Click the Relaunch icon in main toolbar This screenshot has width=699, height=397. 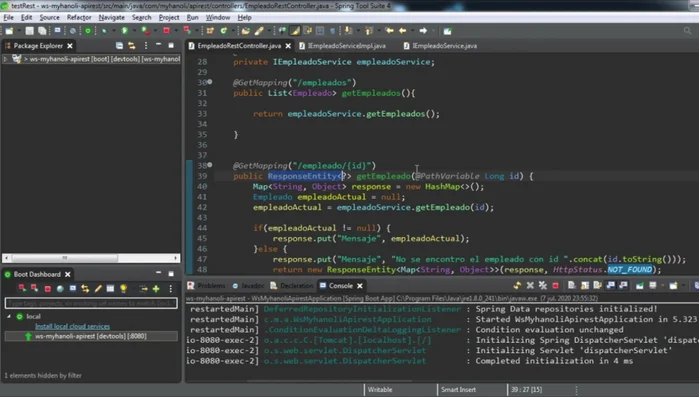[187, 31]
